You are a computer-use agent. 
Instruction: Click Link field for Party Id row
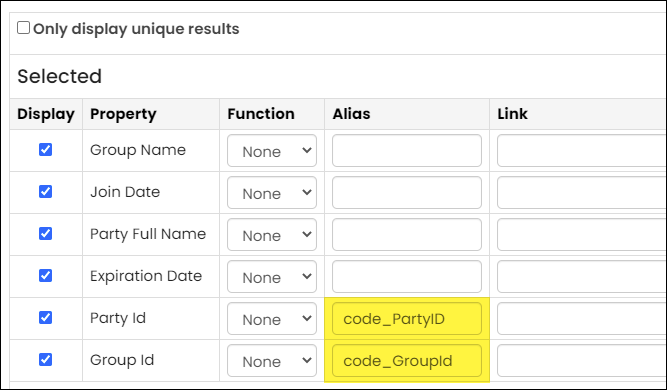click(x=581, y=319)
